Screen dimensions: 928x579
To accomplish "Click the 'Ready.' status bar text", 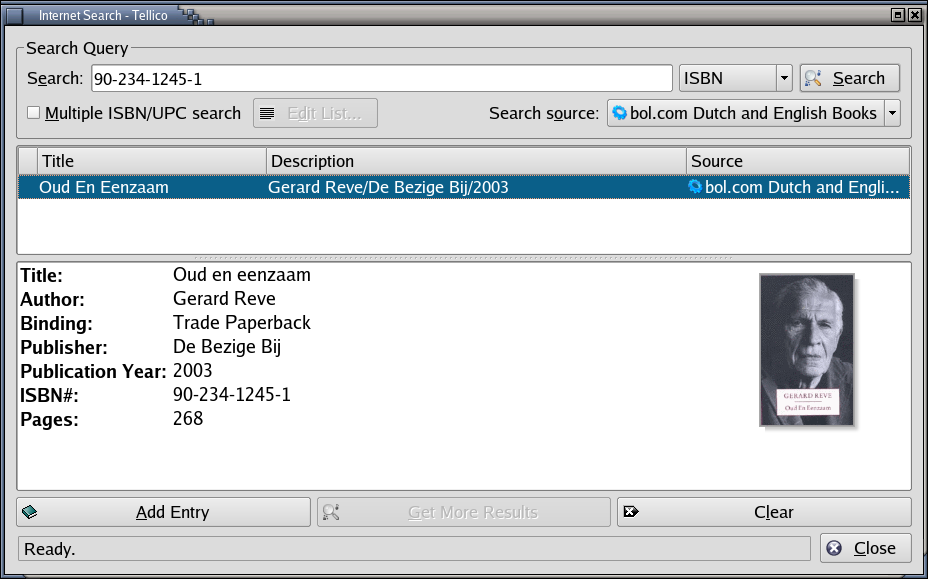I will pyautogui.click(x=50, y=549).
